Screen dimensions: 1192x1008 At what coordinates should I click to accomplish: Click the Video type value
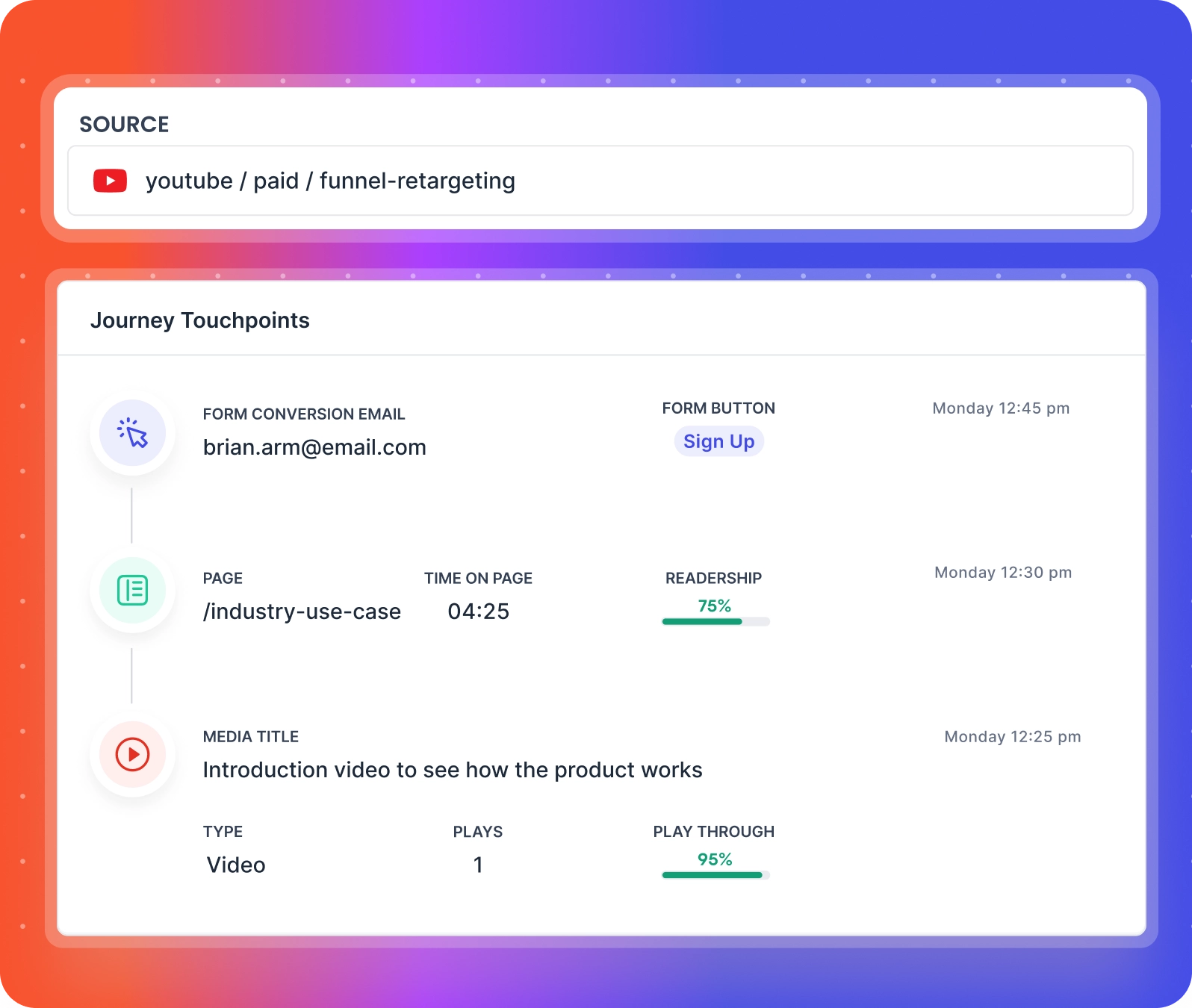236,865
